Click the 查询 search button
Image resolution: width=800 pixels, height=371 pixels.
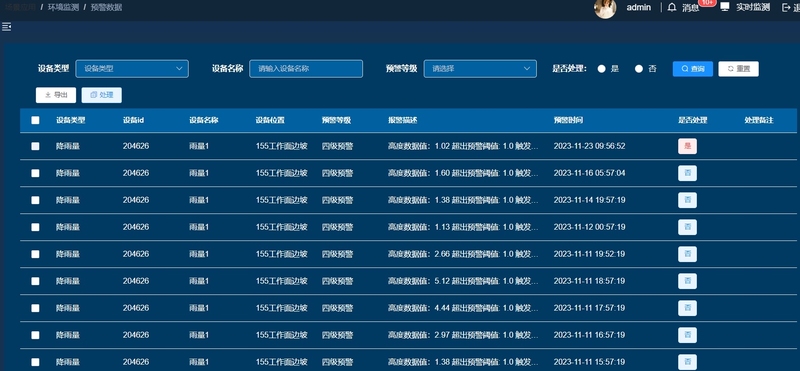click(x=693, y=69)
